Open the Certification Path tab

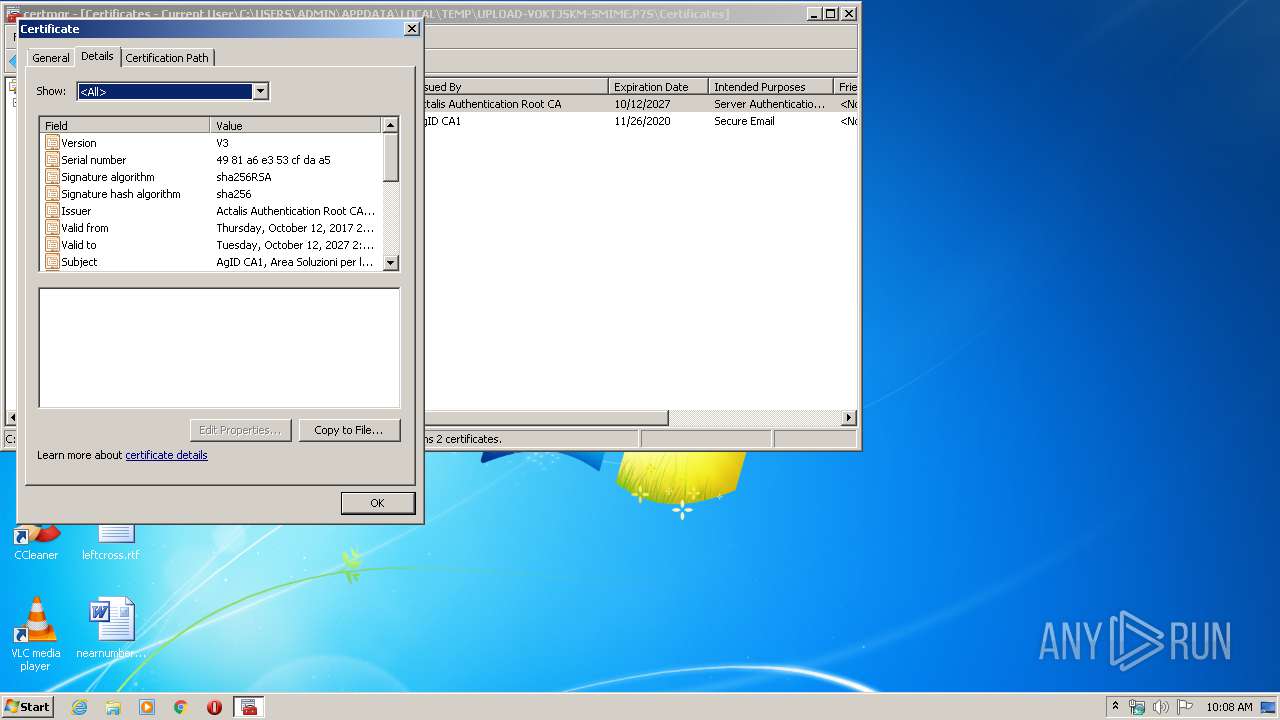[x=167, y=58]
